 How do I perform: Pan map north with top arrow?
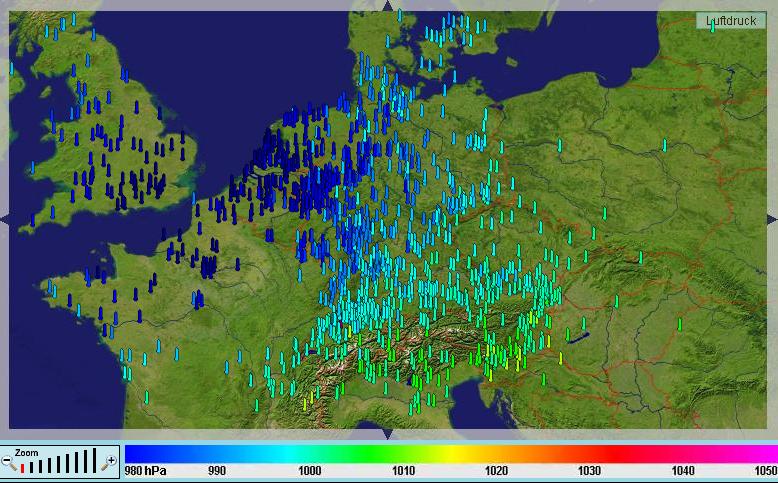coord(388,6)
